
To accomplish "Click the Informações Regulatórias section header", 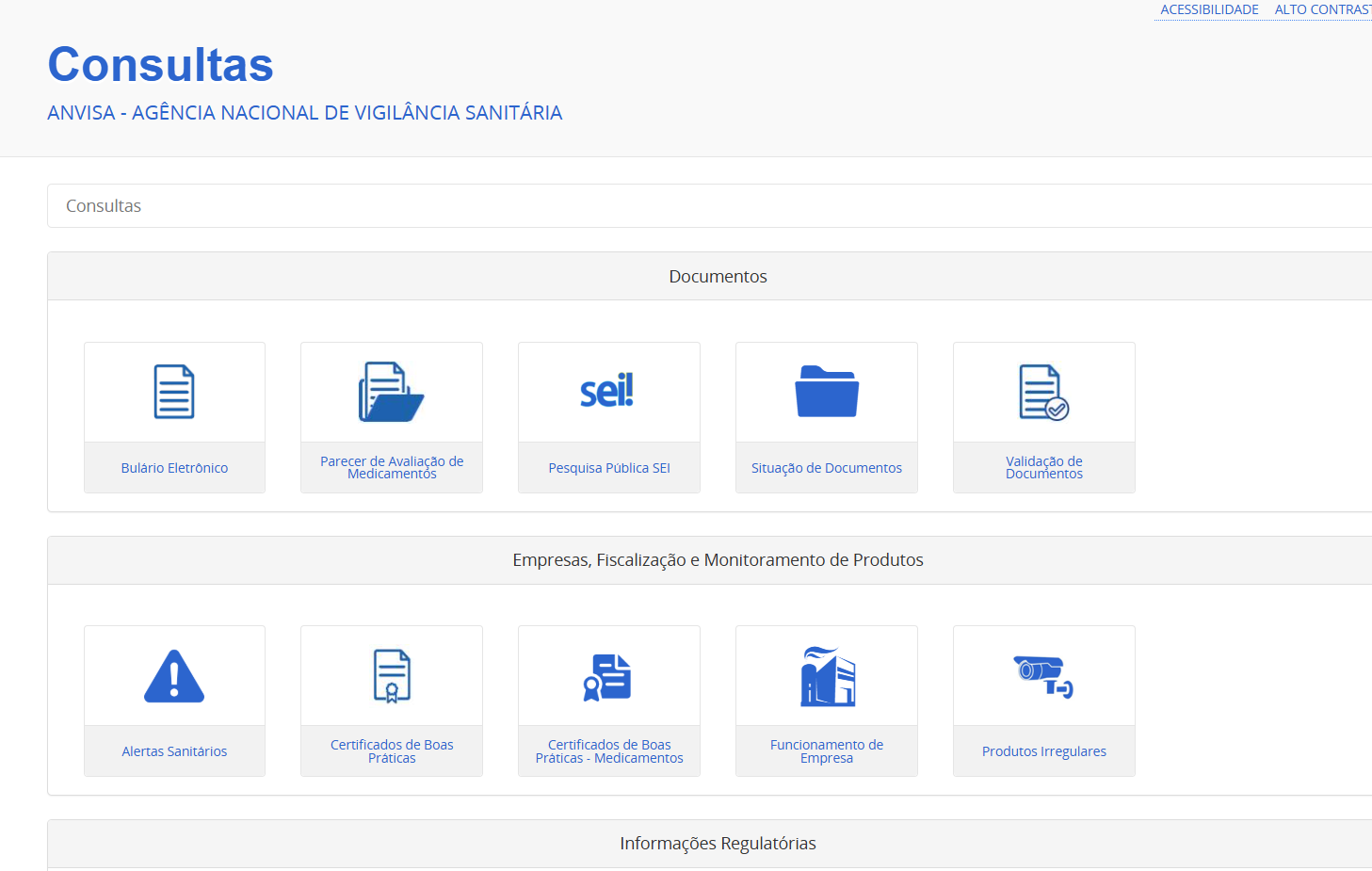I will (x=718, y=844).
